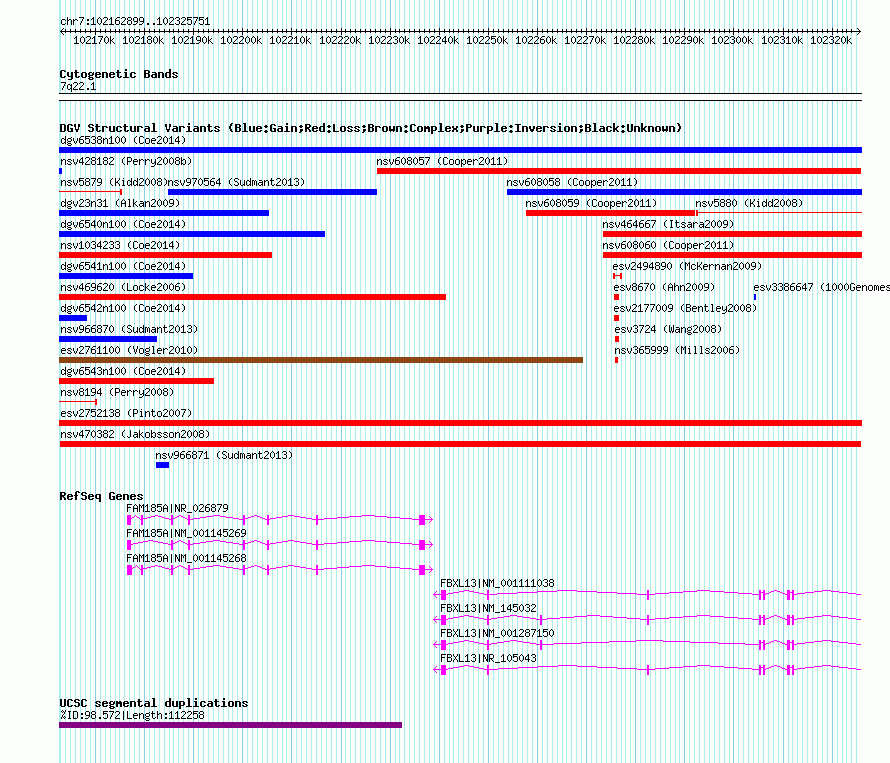Click the RefSeq Genes track title
Screen dimensions: 890x763
[x=101, y=496]
